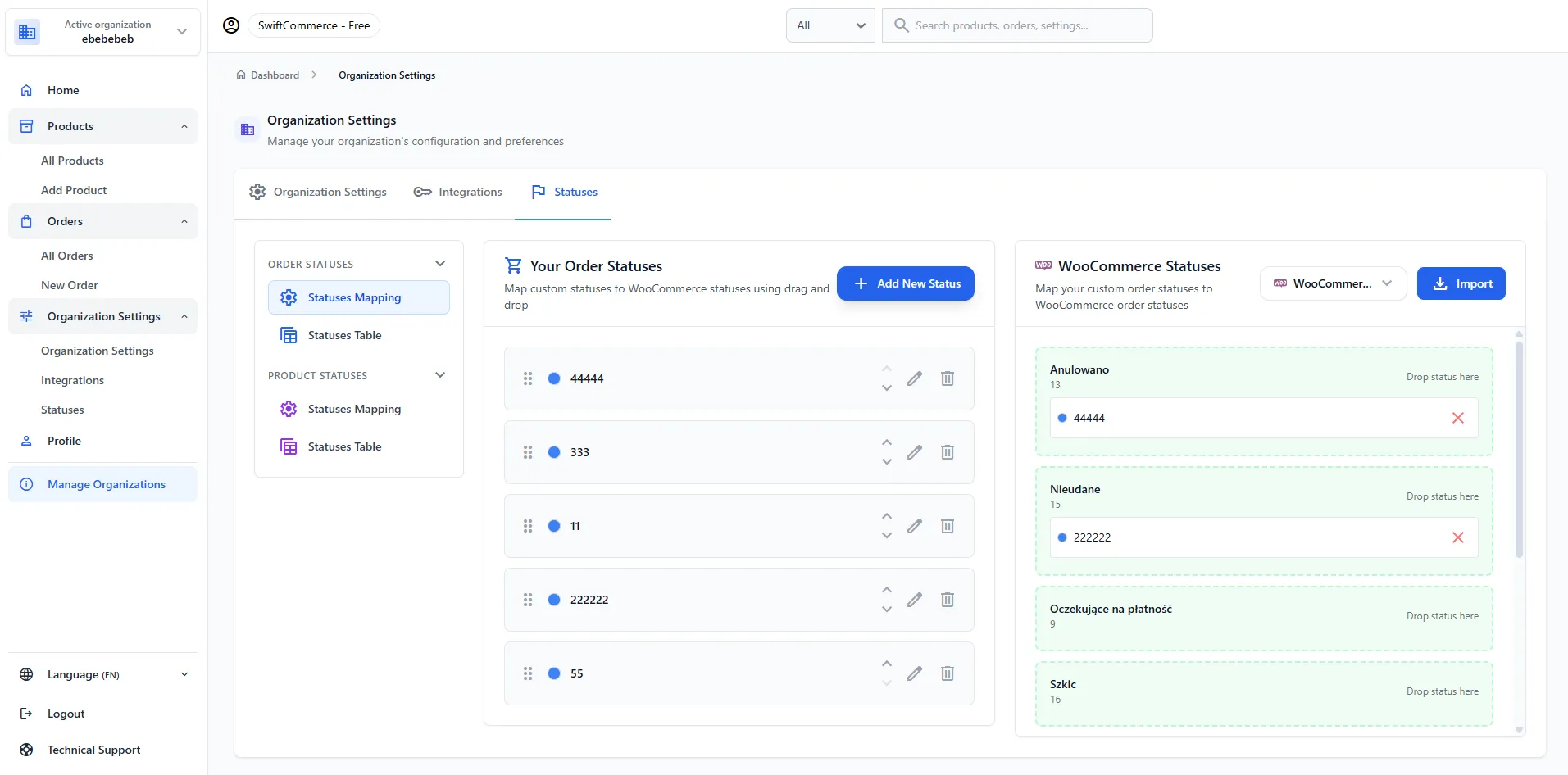Delete the 333 order status

(x=948, y=451)
